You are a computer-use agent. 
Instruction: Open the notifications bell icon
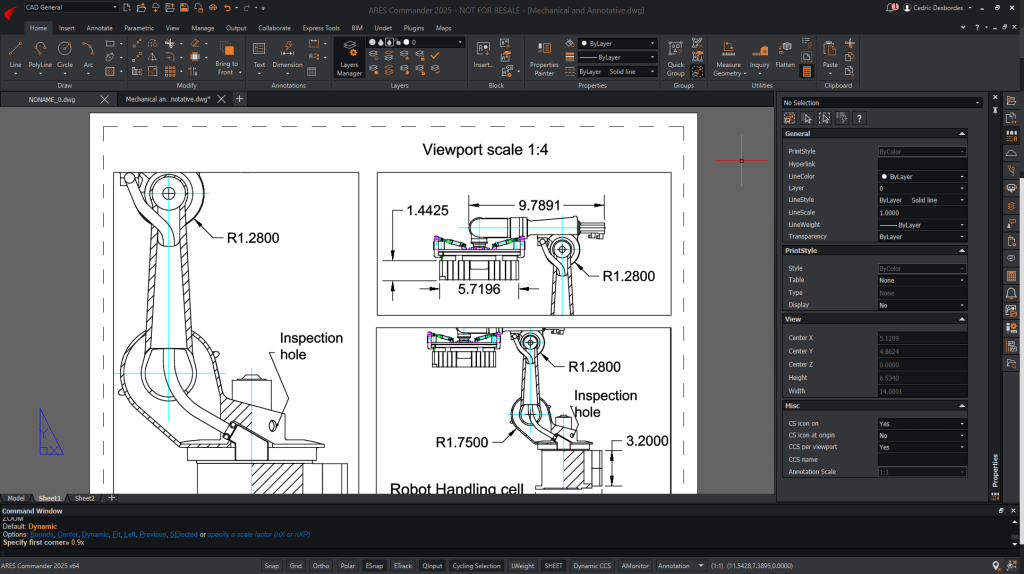pos(891,8)
